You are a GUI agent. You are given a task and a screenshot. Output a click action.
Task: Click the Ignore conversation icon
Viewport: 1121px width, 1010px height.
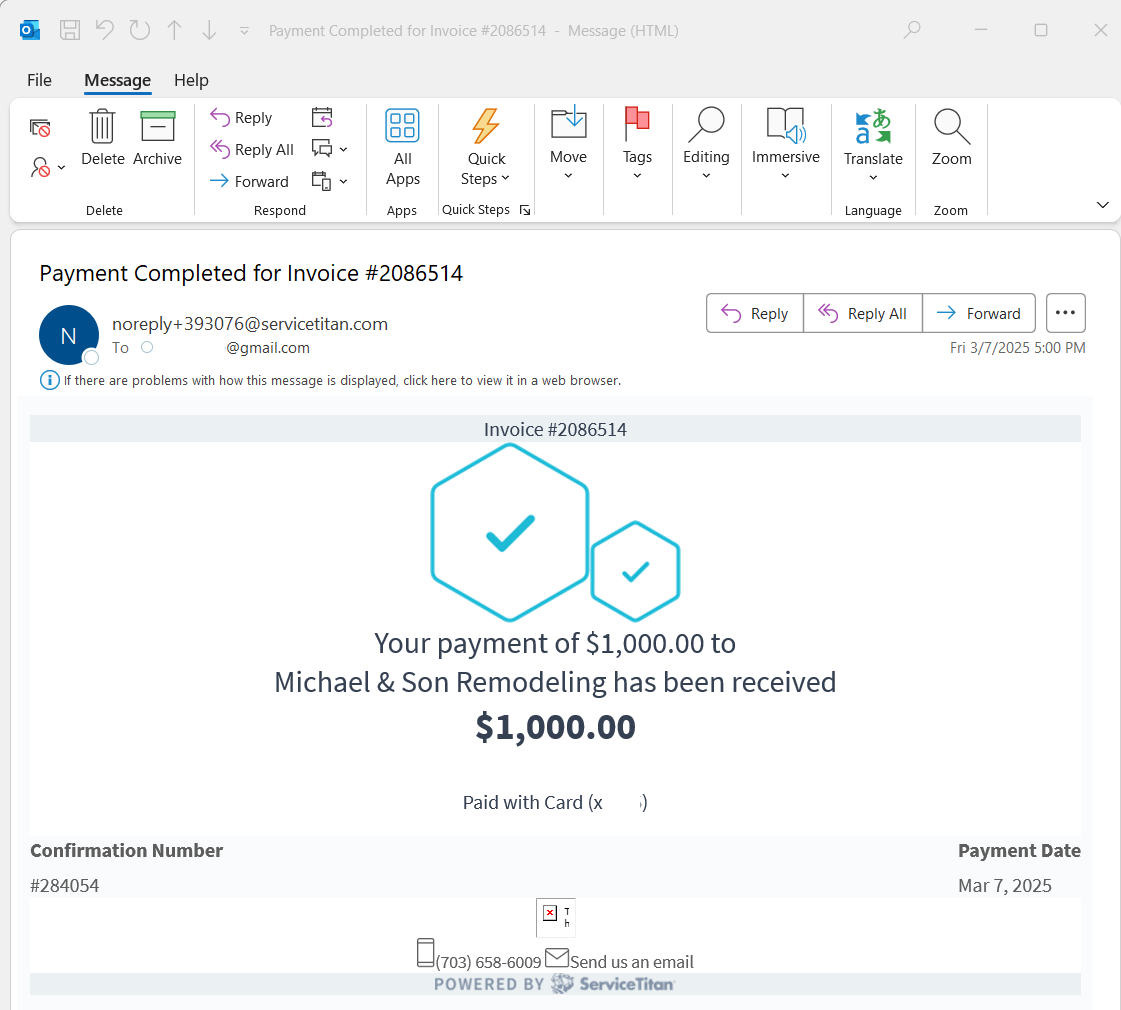pos(40,128)
